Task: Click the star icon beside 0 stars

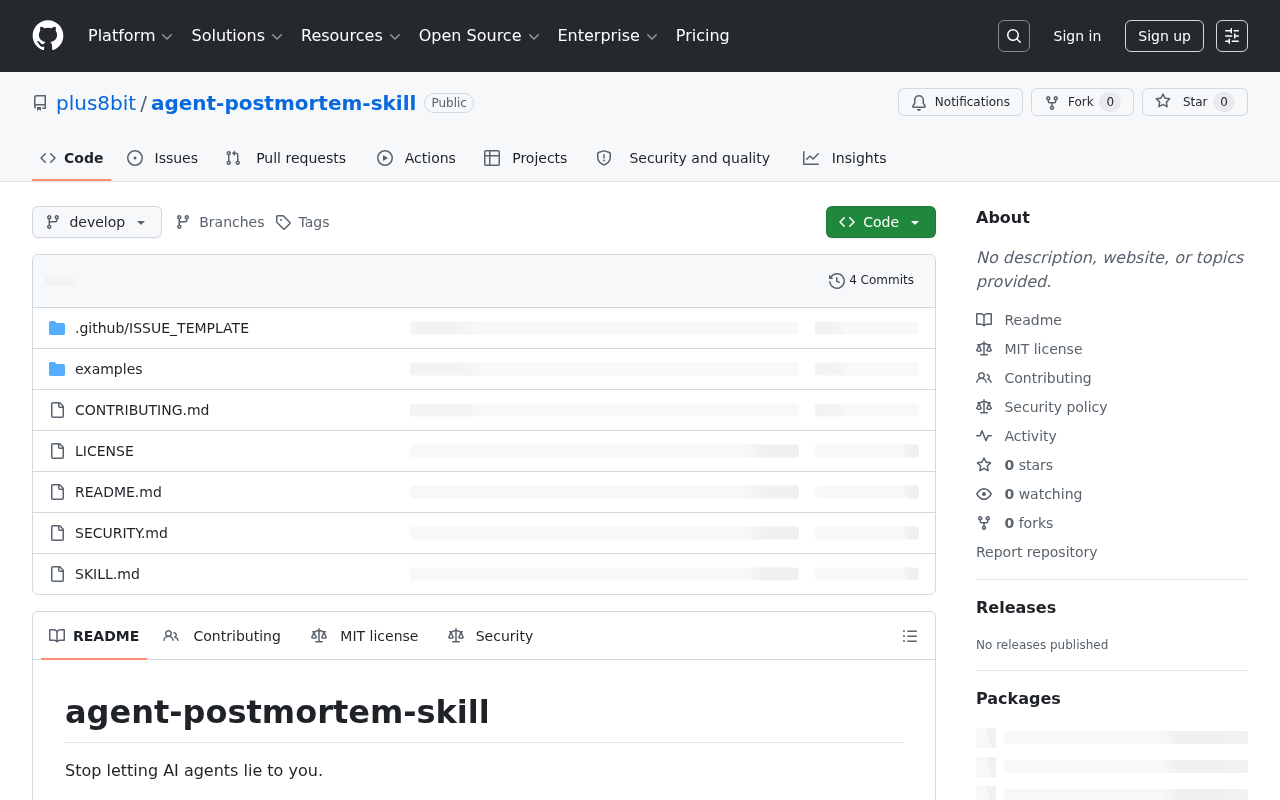Action: pyautogui.click(x=984, y=465)
